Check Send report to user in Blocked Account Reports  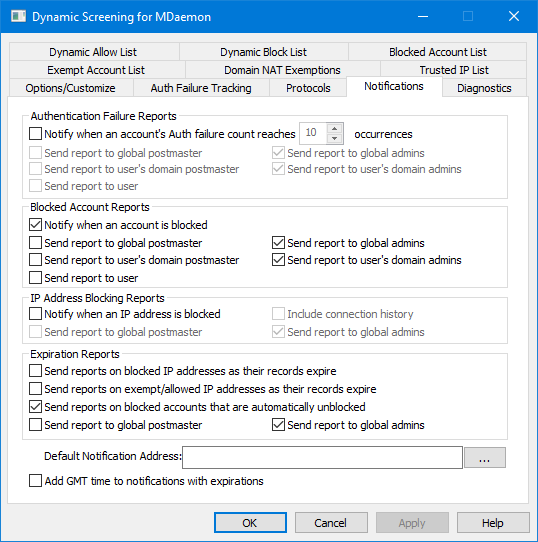pos(35,278)
